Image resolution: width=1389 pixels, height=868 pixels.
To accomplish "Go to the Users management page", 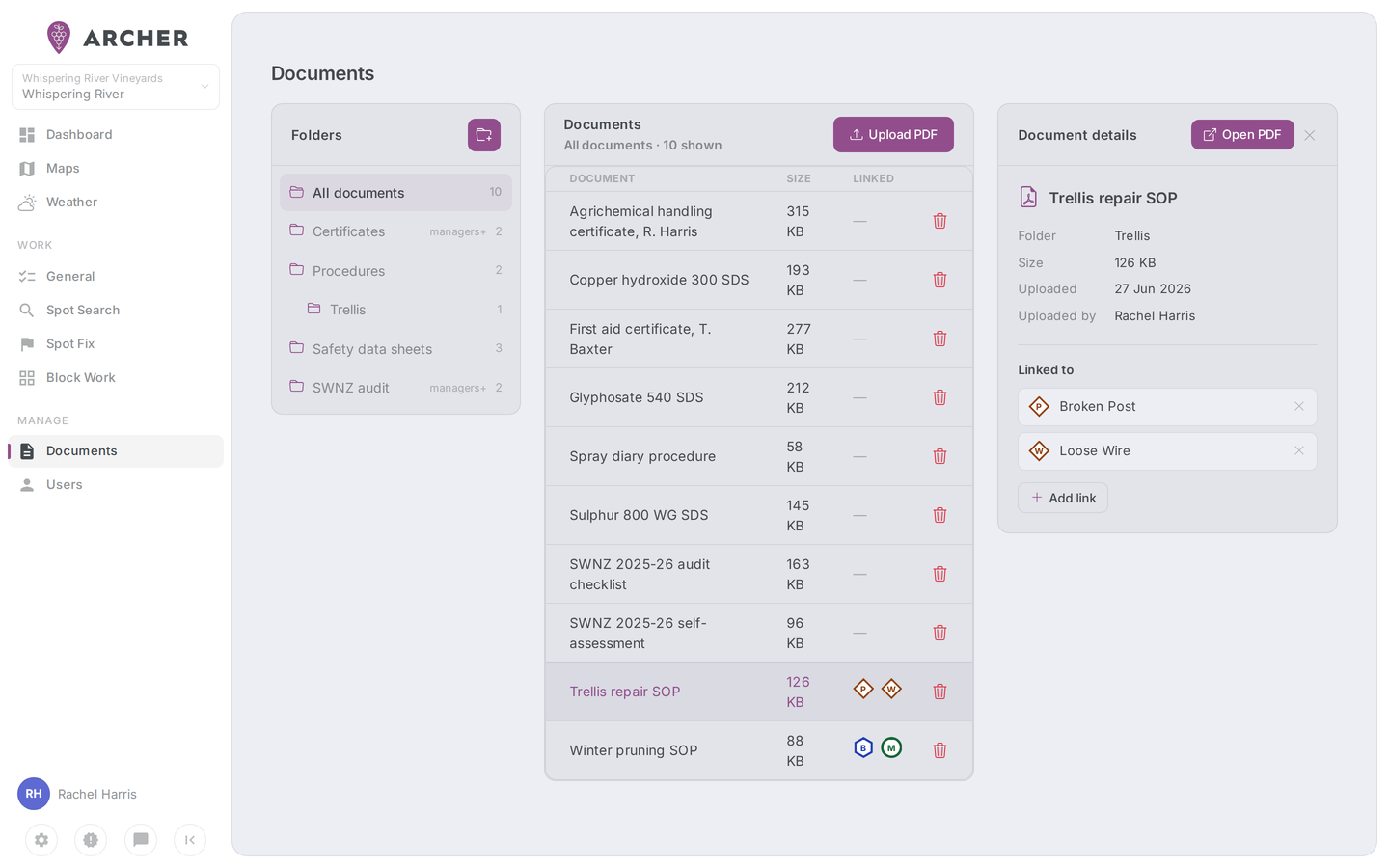I will click(x=116, y=485).
